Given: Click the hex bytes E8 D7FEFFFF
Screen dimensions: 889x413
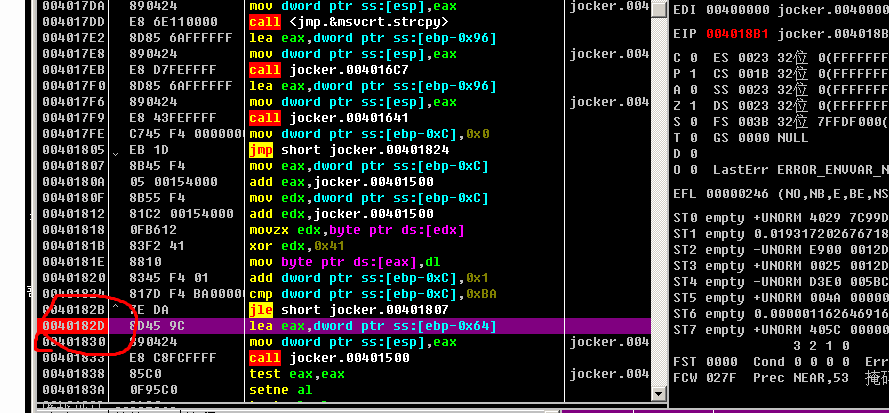Looking at the screenshot, I should coord(173,70).
